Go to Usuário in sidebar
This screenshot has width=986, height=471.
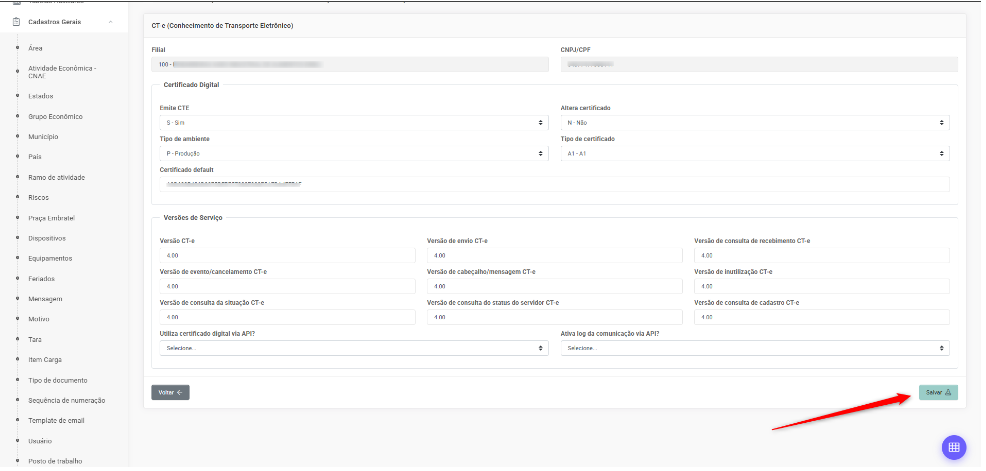(40, 442)
